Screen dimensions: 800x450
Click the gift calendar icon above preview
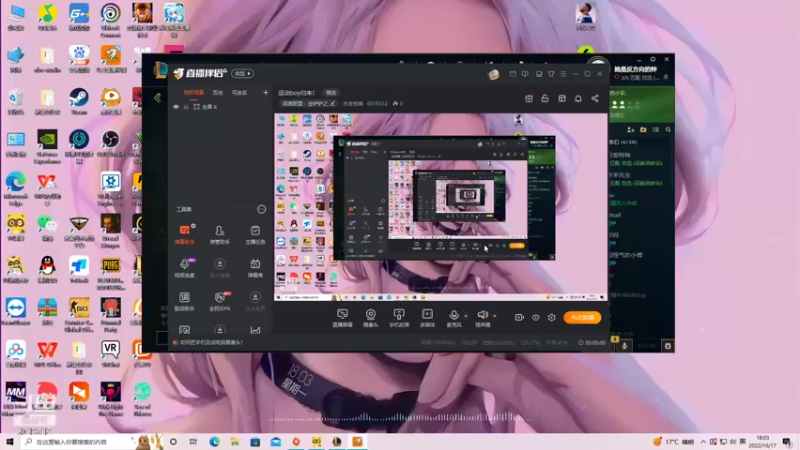click(x=529, y=98)
